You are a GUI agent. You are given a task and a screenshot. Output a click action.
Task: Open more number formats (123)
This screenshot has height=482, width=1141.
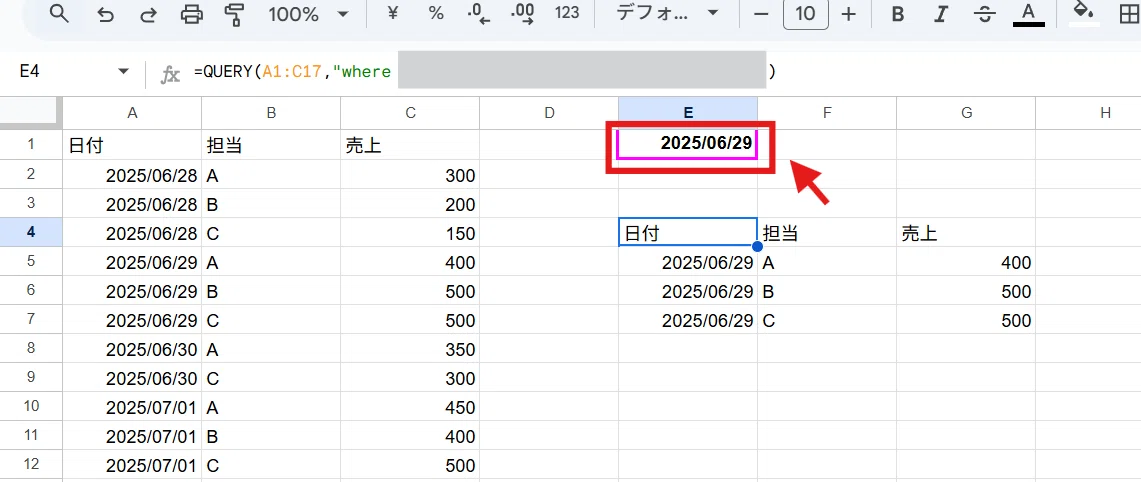pos(566,13)
